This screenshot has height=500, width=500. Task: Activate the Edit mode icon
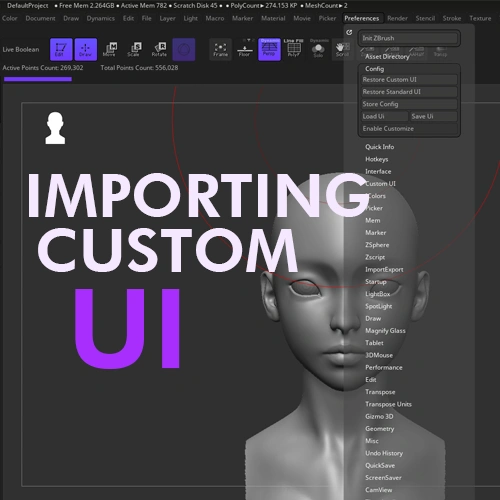[x=61, y=49]
